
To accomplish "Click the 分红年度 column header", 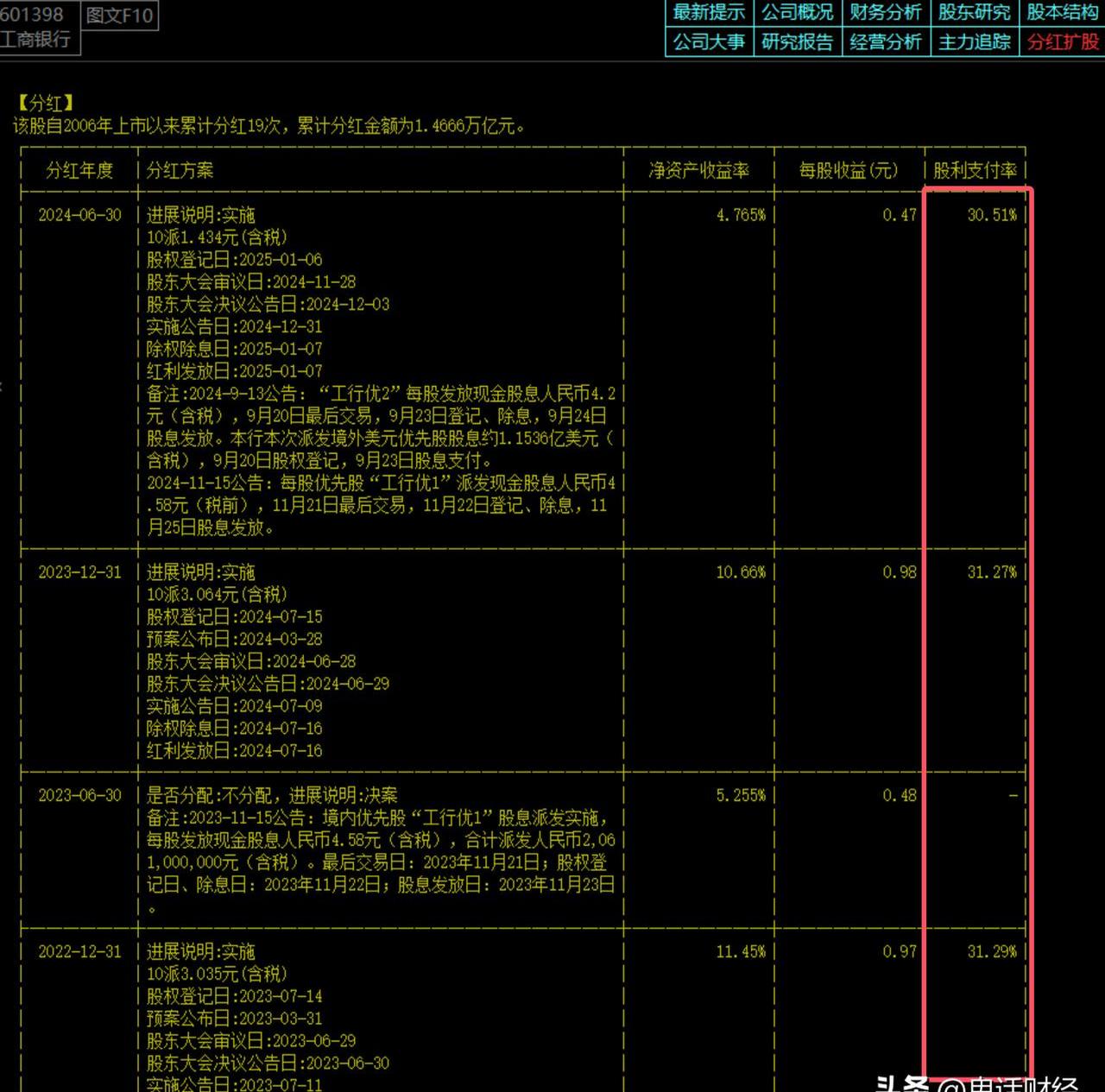I will tap(79, 170).
